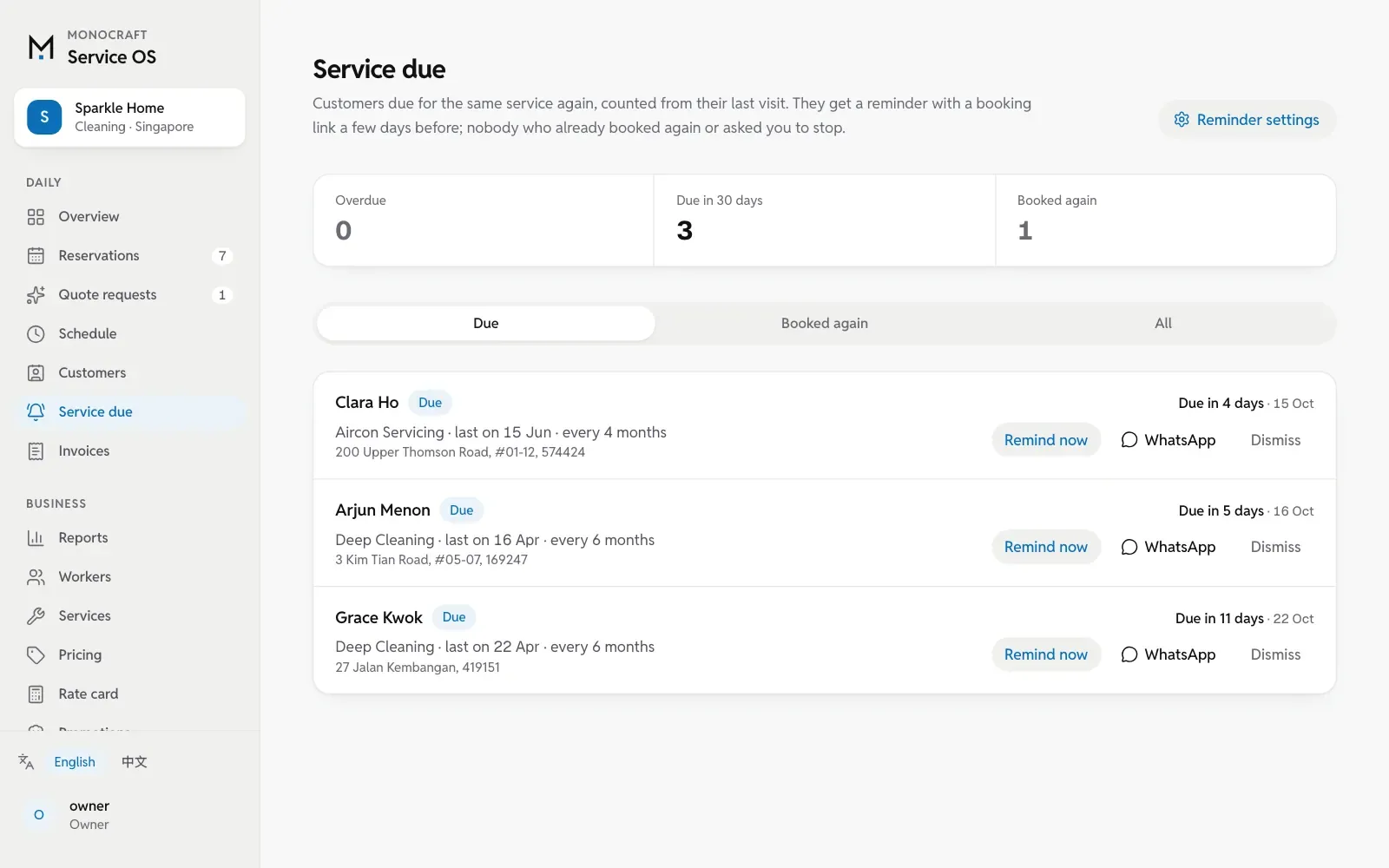Switch to the All tab
Viewport: 1389px width, 868px height.
tap(1163, 323)
